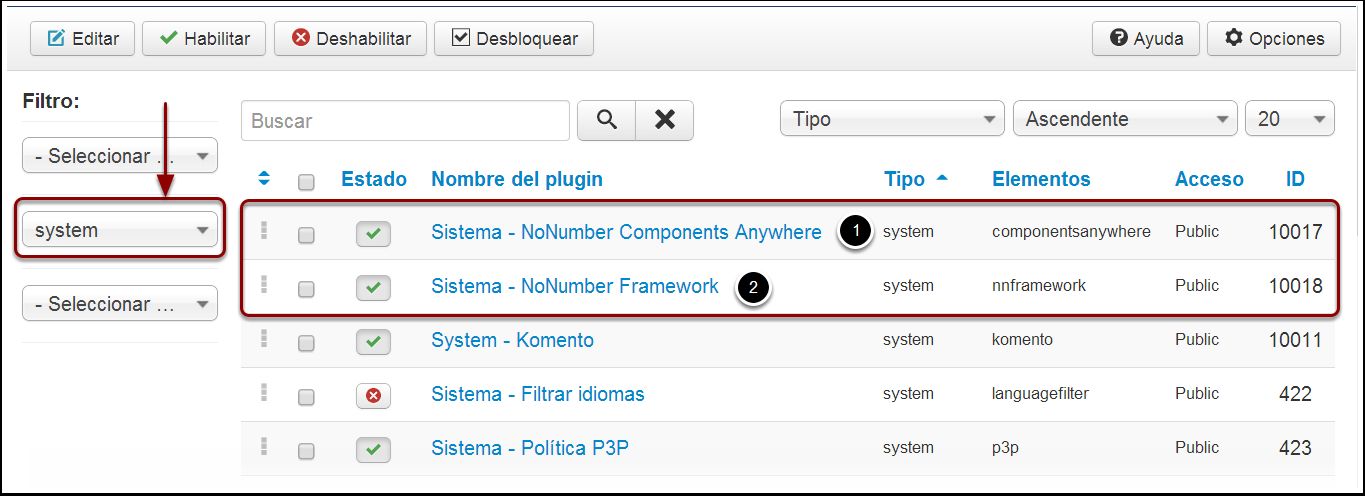The image size is (1365, 496).
Task: Focus the Buscar search field
Action: (405, 120)
